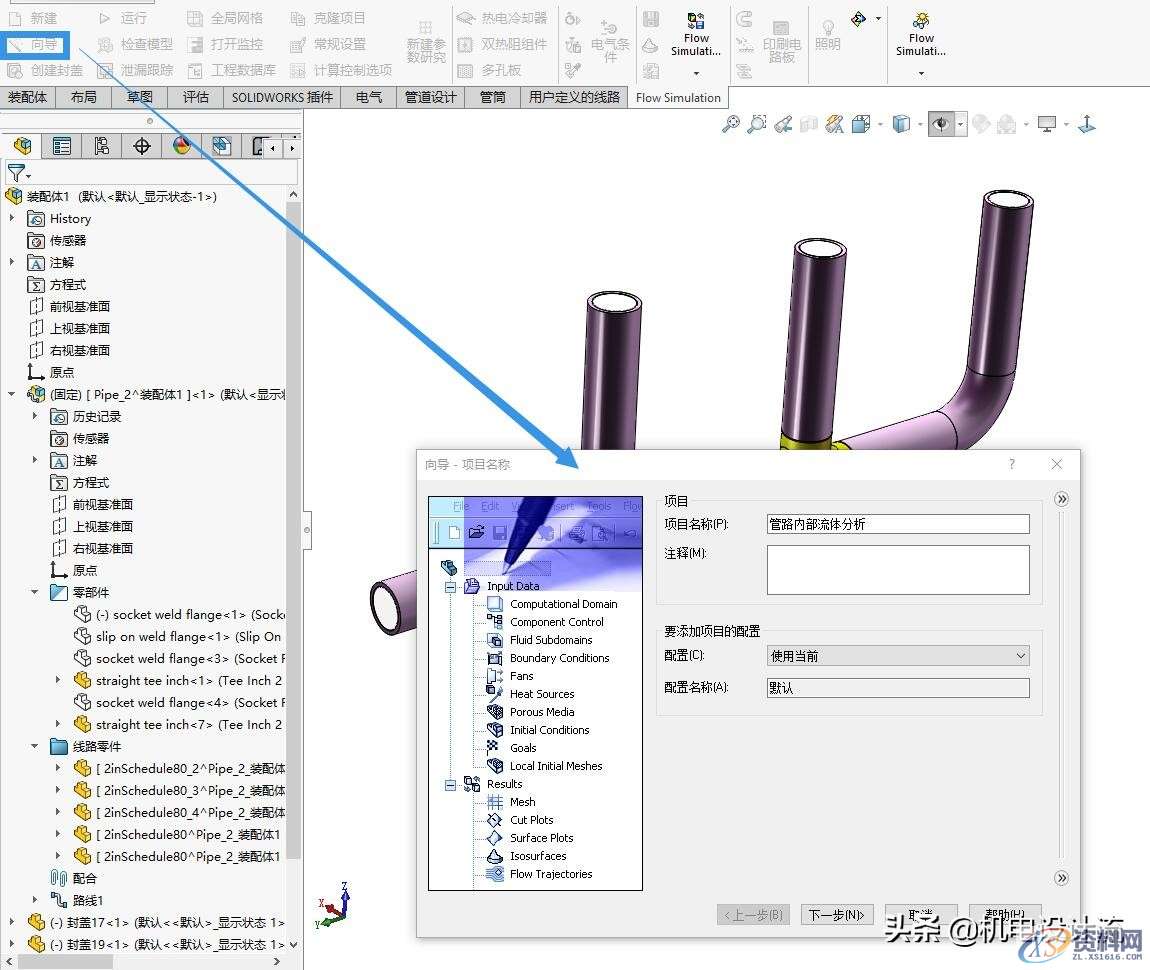
Task: Click the 克隆项目 (Clone Project) icon
Action: 300,18
